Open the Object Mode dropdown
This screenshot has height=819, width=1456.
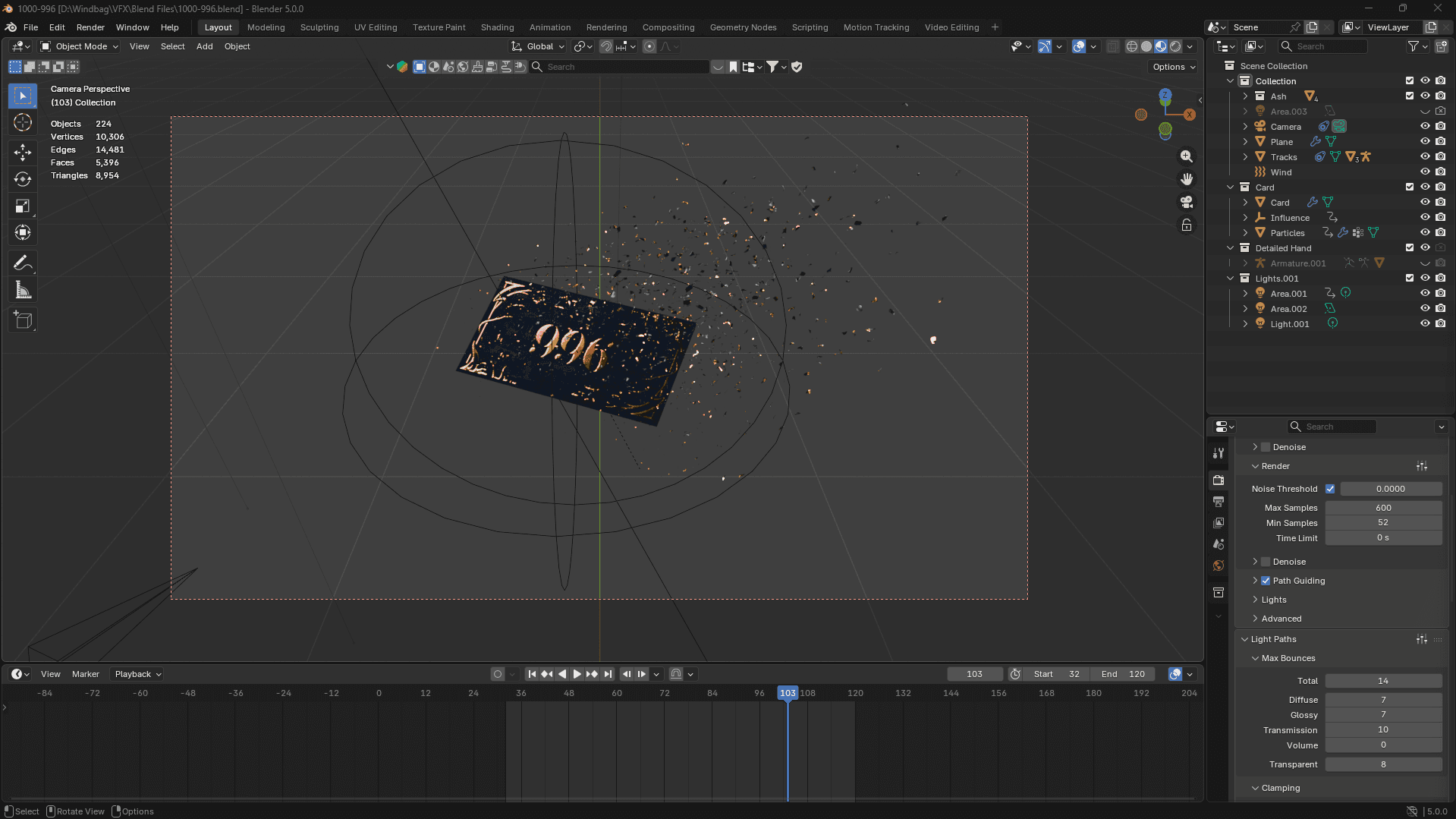coord(80,46)
